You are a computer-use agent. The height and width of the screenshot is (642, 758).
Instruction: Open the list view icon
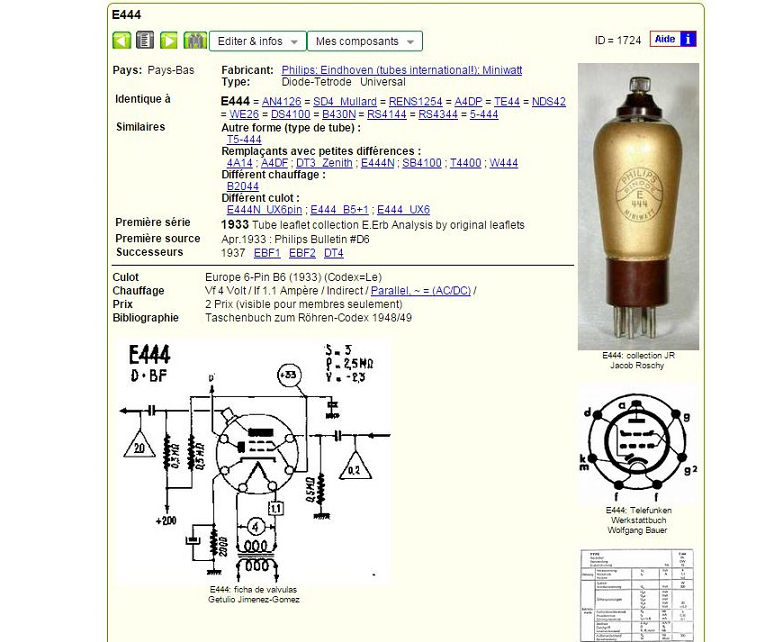click(x=145, y=40)
